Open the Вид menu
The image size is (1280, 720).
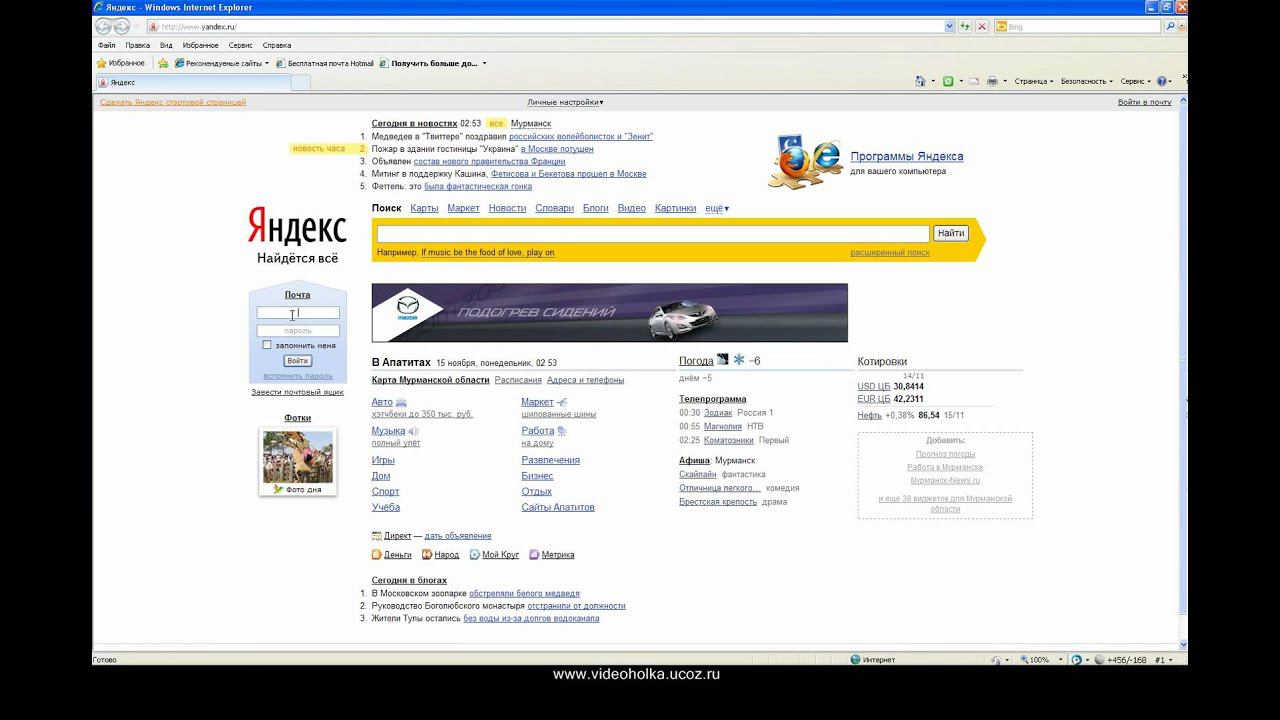(166, 45)
